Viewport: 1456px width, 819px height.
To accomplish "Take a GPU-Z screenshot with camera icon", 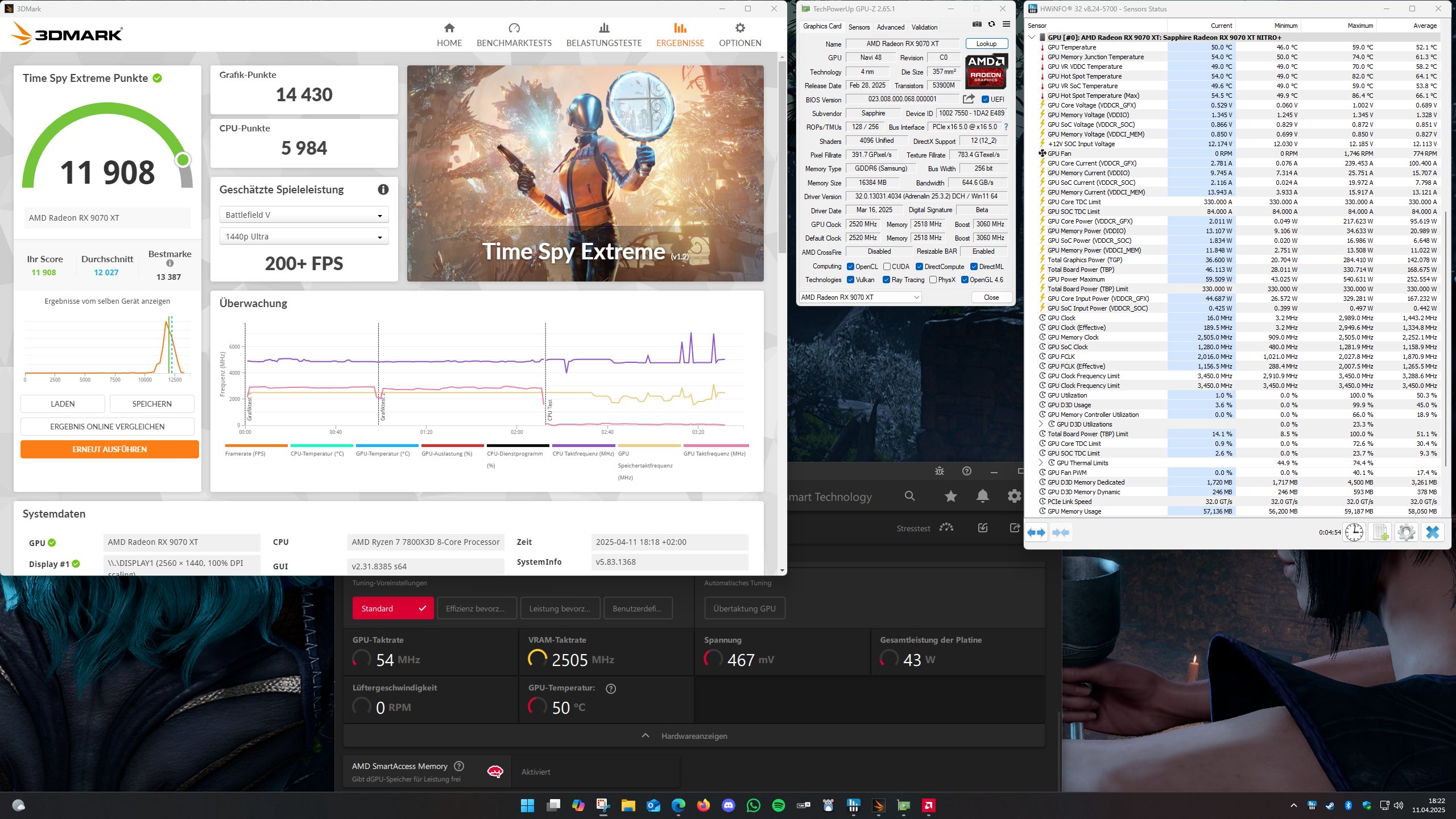I will (x=977, y=24).
